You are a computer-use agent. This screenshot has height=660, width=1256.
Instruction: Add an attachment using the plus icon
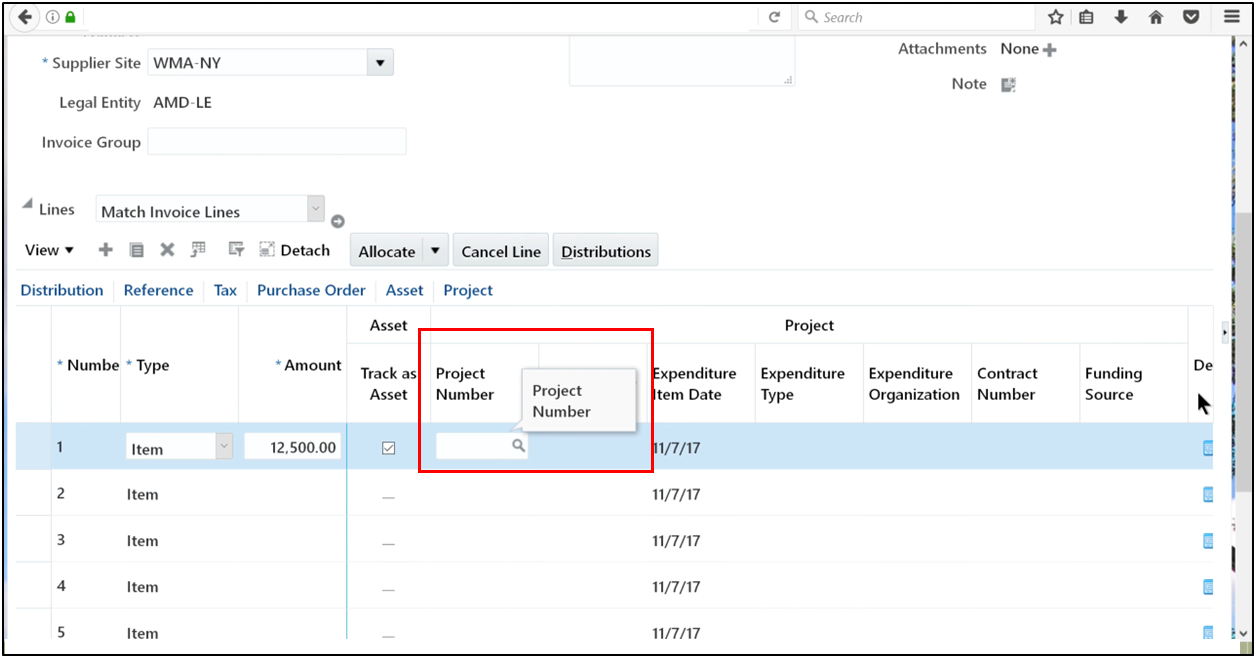coord(1049,50)
